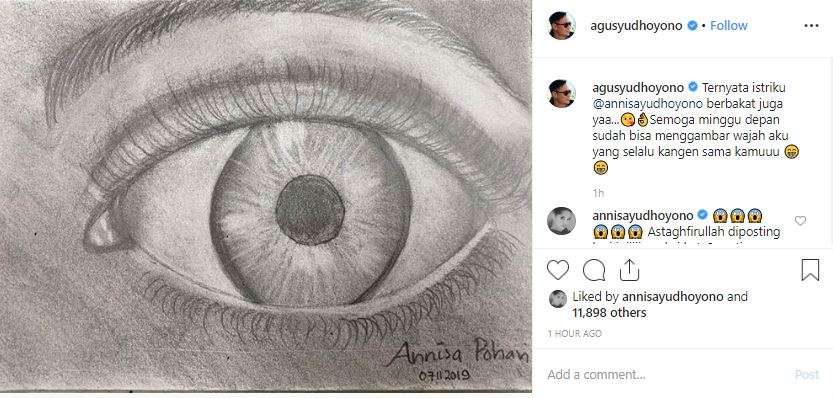
Task: Click the Post button for the comment
Action: [x=806, y=375]
